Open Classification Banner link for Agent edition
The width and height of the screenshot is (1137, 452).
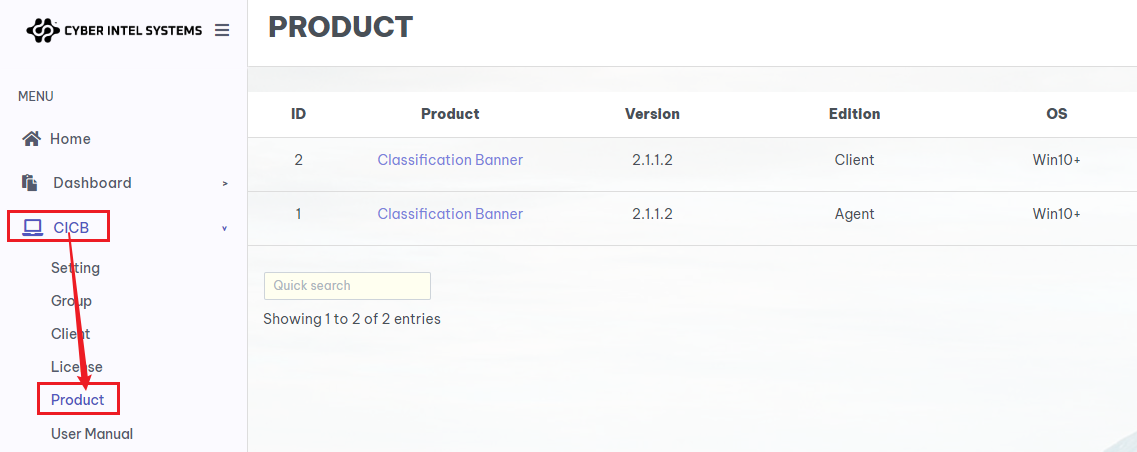450,214
